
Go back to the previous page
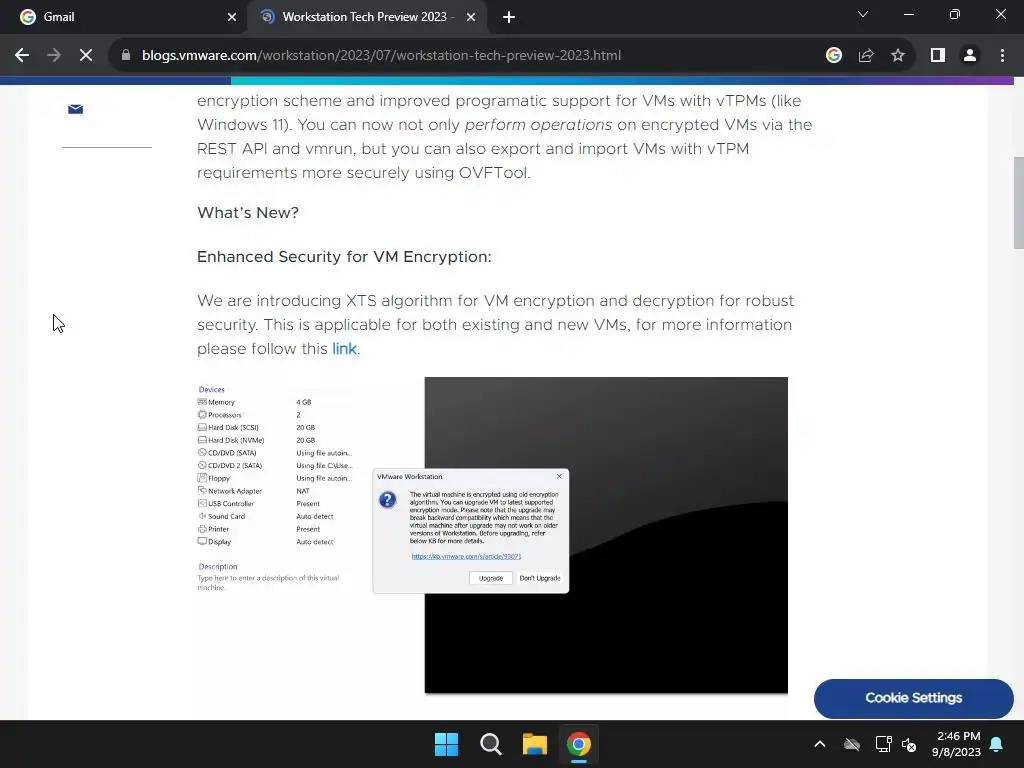(22, 56)
